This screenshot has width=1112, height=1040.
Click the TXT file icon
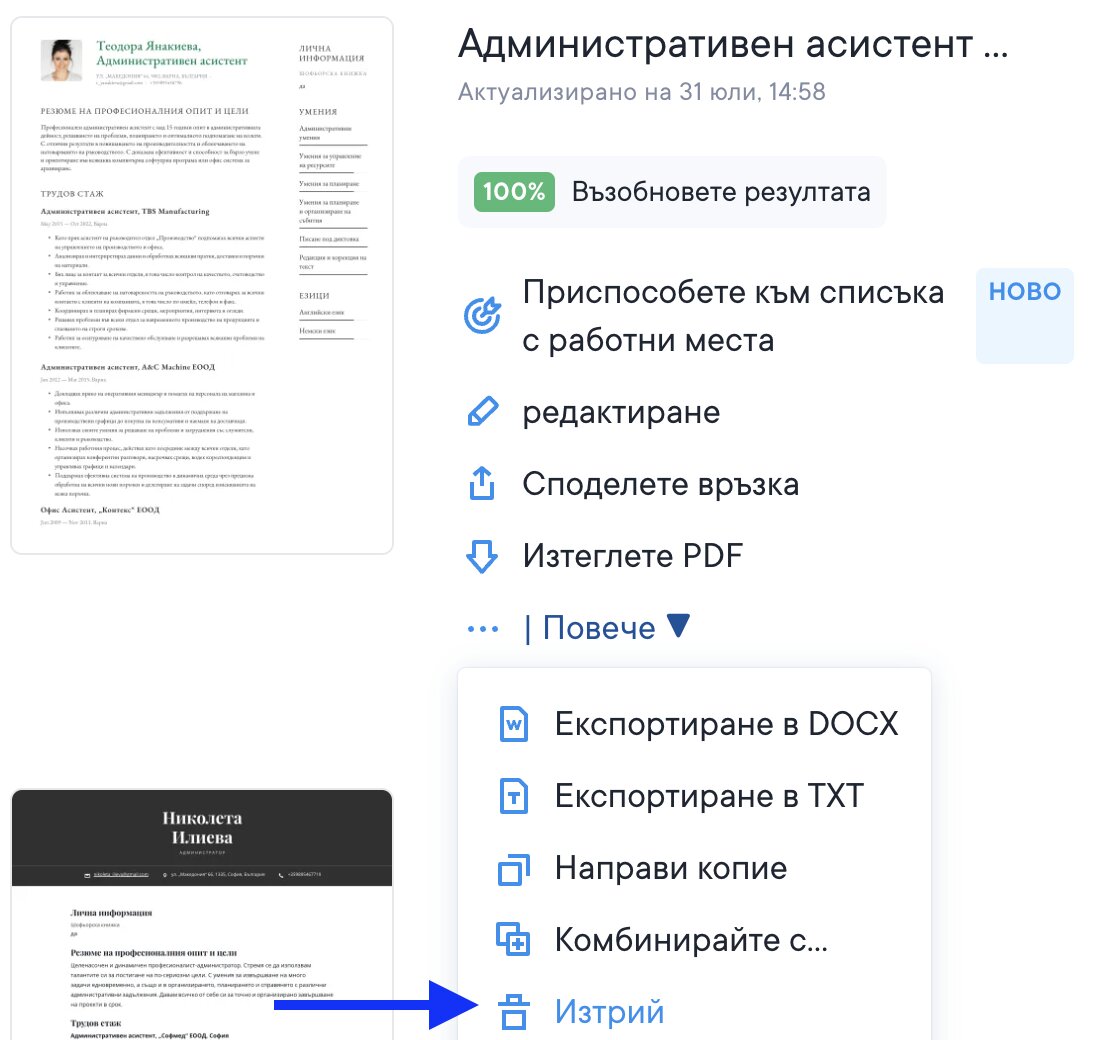coord(513,796)
